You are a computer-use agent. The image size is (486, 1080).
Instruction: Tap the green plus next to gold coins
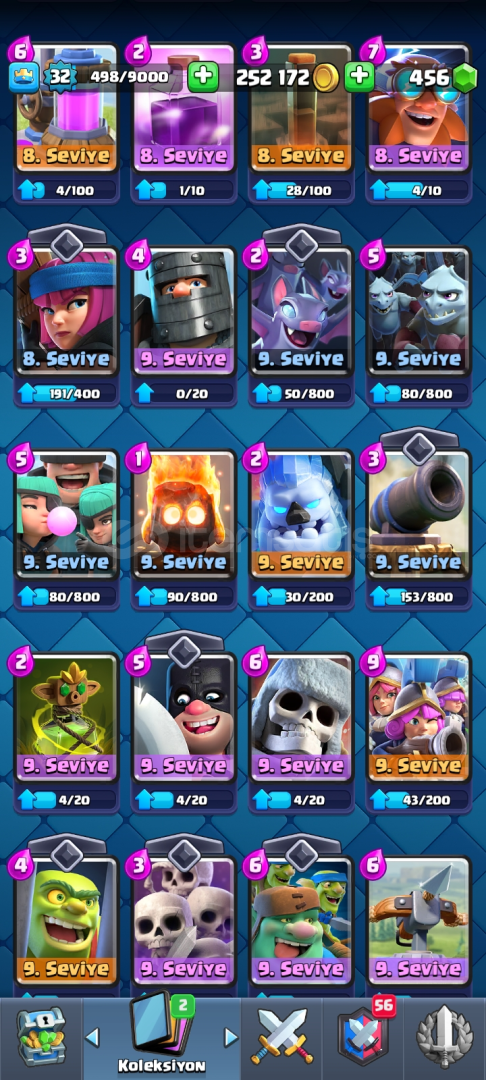coord(359,77)
